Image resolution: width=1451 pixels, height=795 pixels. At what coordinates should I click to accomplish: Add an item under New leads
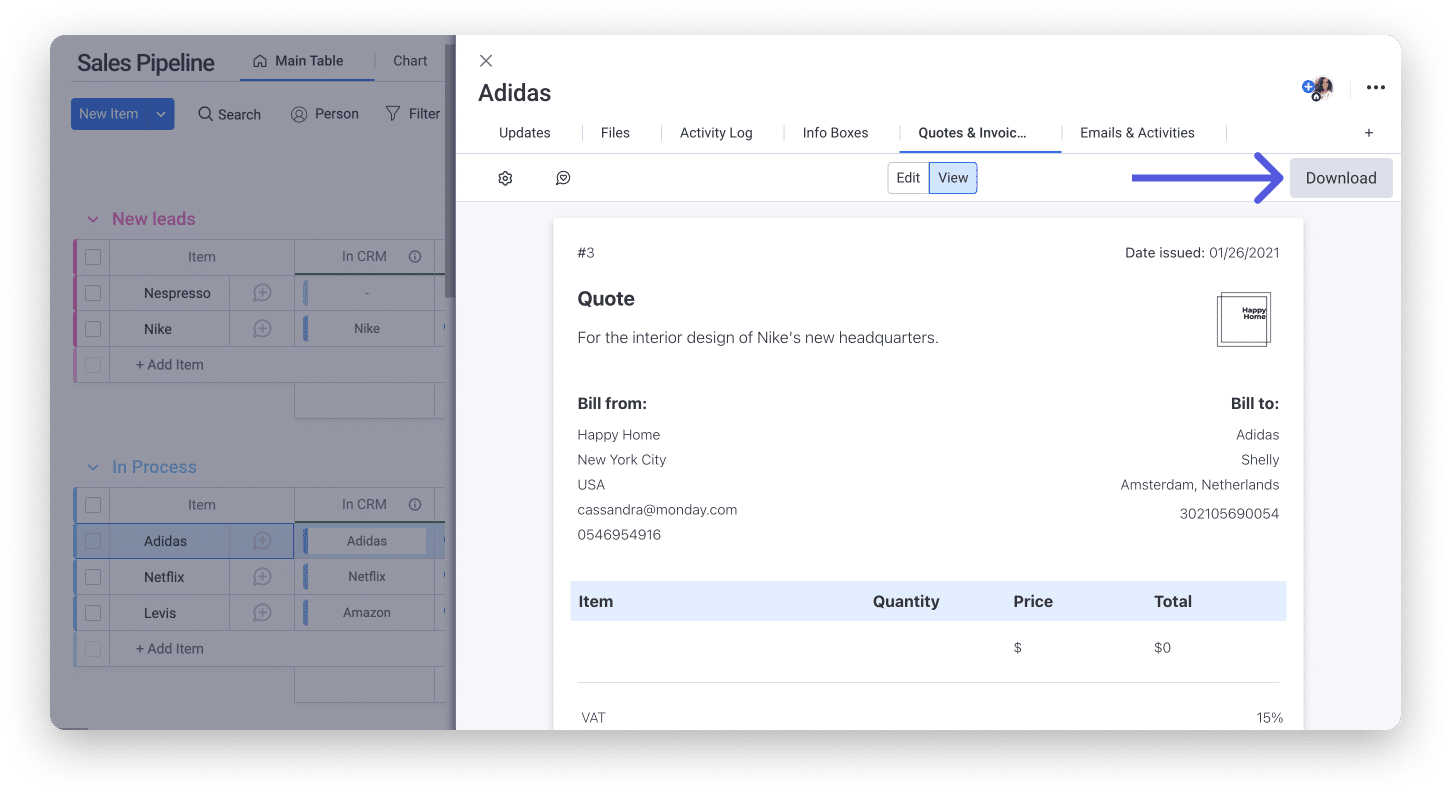pos(170,365)
